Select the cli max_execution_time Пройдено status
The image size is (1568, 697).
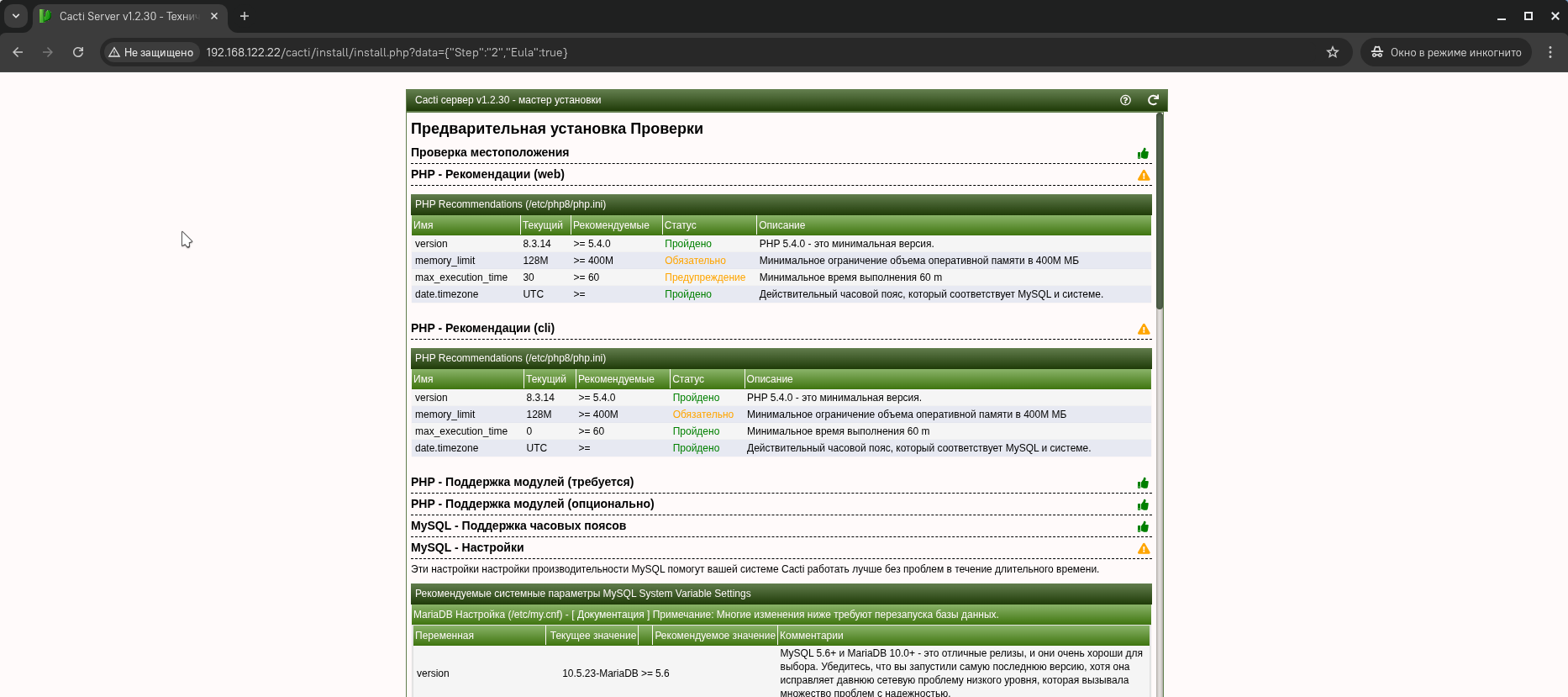[x=696, y=431]
